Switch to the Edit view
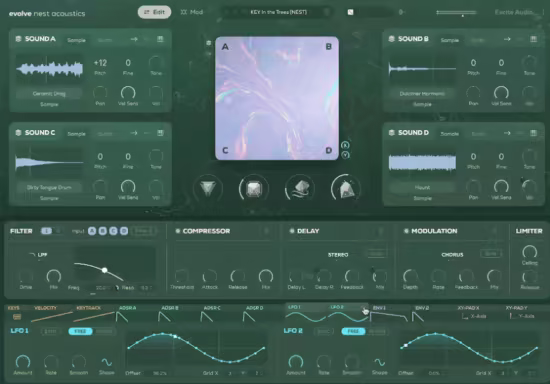The width and height of the screenshot is (550, 384). pyautogui.click(x=154, y=12)
